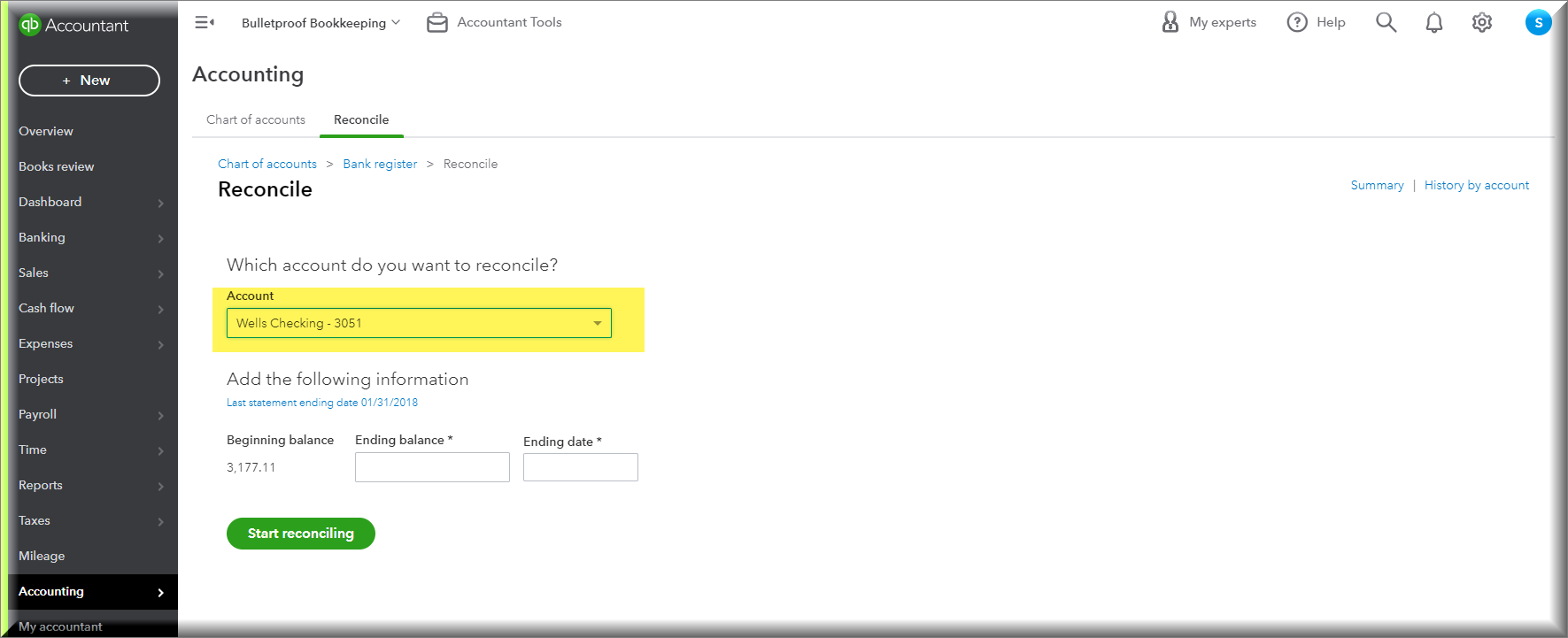Open Taxes in the sidebar
Screen dimensions: 1568x638
coord(35,520)
